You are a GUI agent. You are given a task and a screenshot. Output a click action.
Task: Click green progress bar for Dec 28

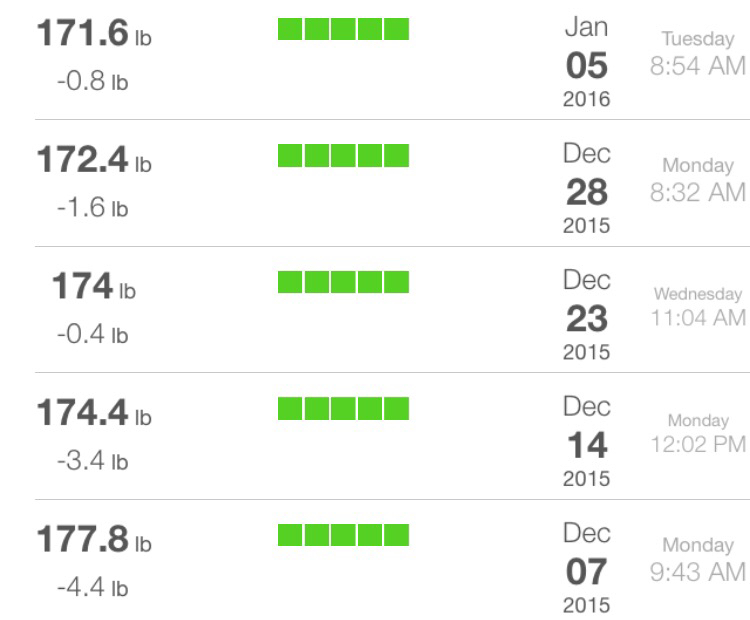tap(343, 155)
